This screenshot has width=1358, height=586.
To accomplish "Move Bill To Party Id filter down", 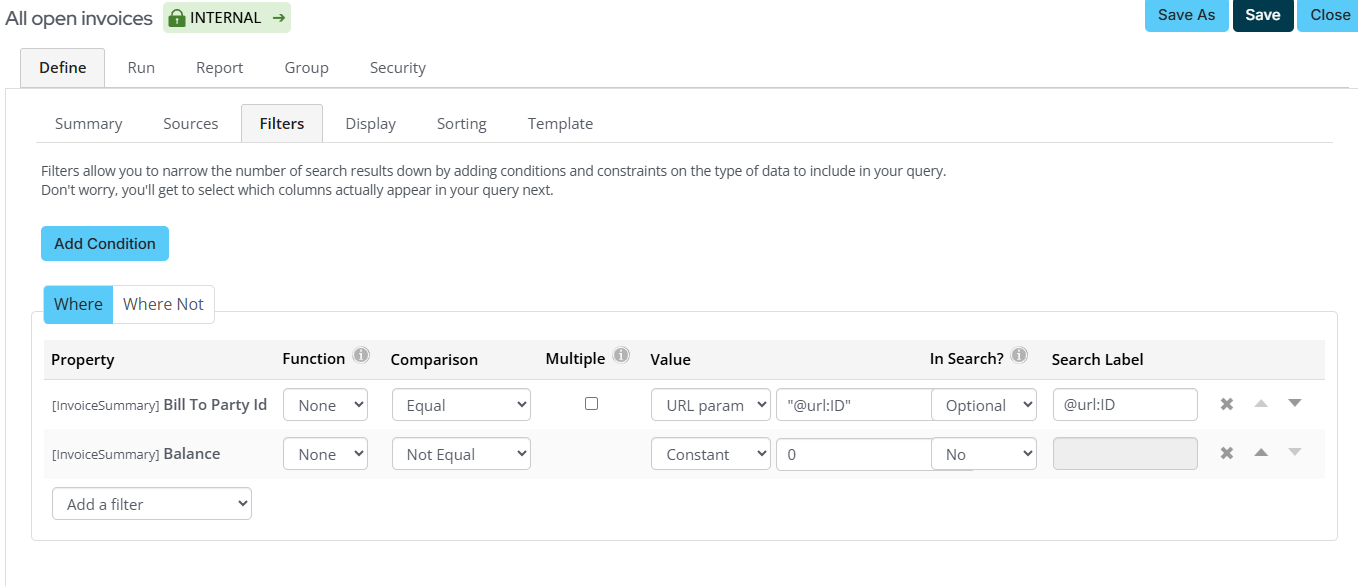I will pyautogui.click(x=1294, y=404).
